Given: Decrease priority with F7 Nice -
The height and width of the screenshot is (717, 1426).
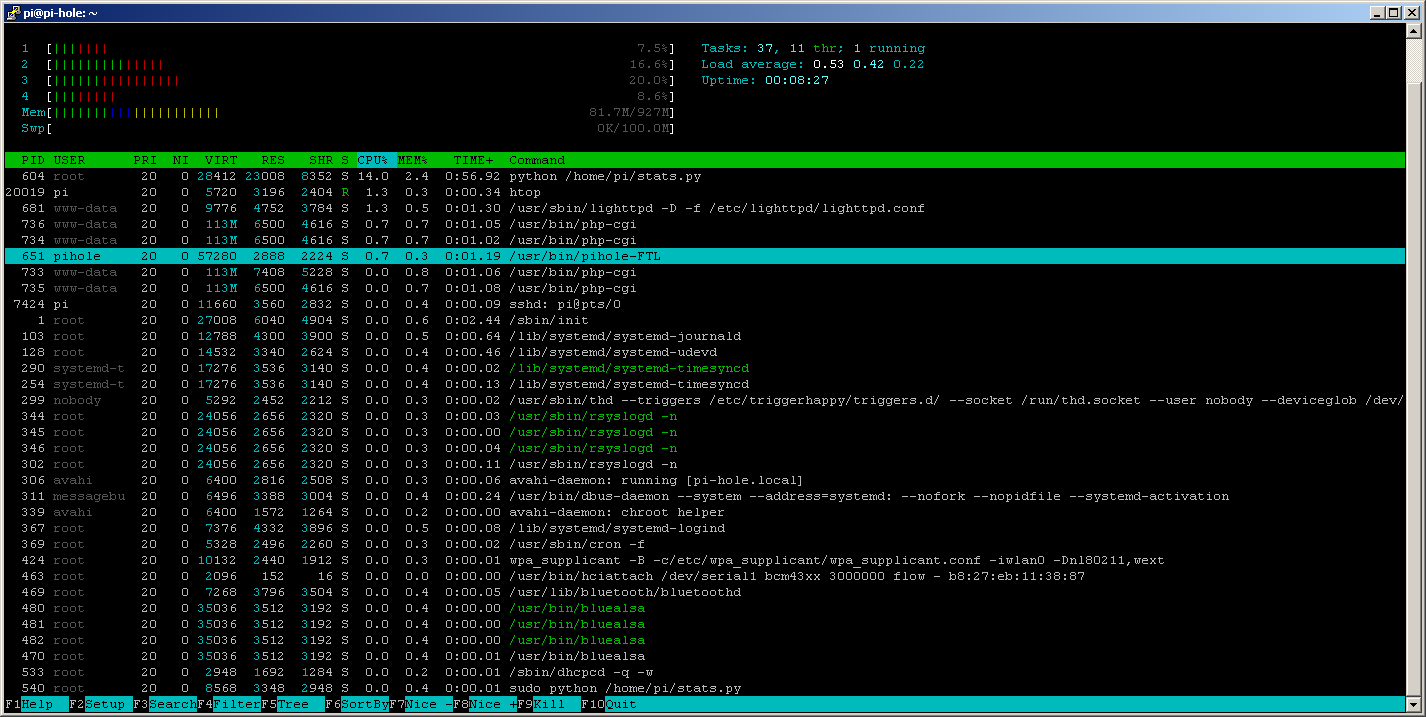Looking at the screenshot, I should click(x=429, y=704).
